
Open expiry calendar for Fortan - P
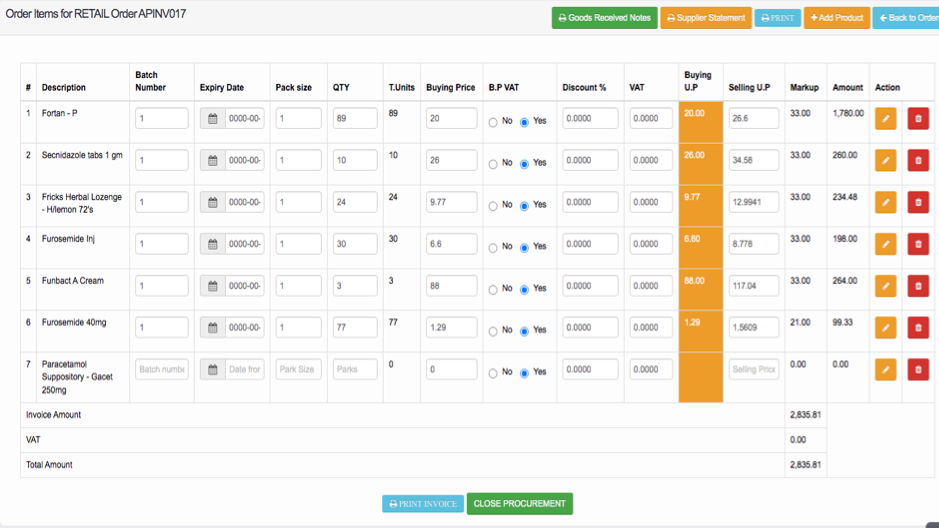(213, 119)
